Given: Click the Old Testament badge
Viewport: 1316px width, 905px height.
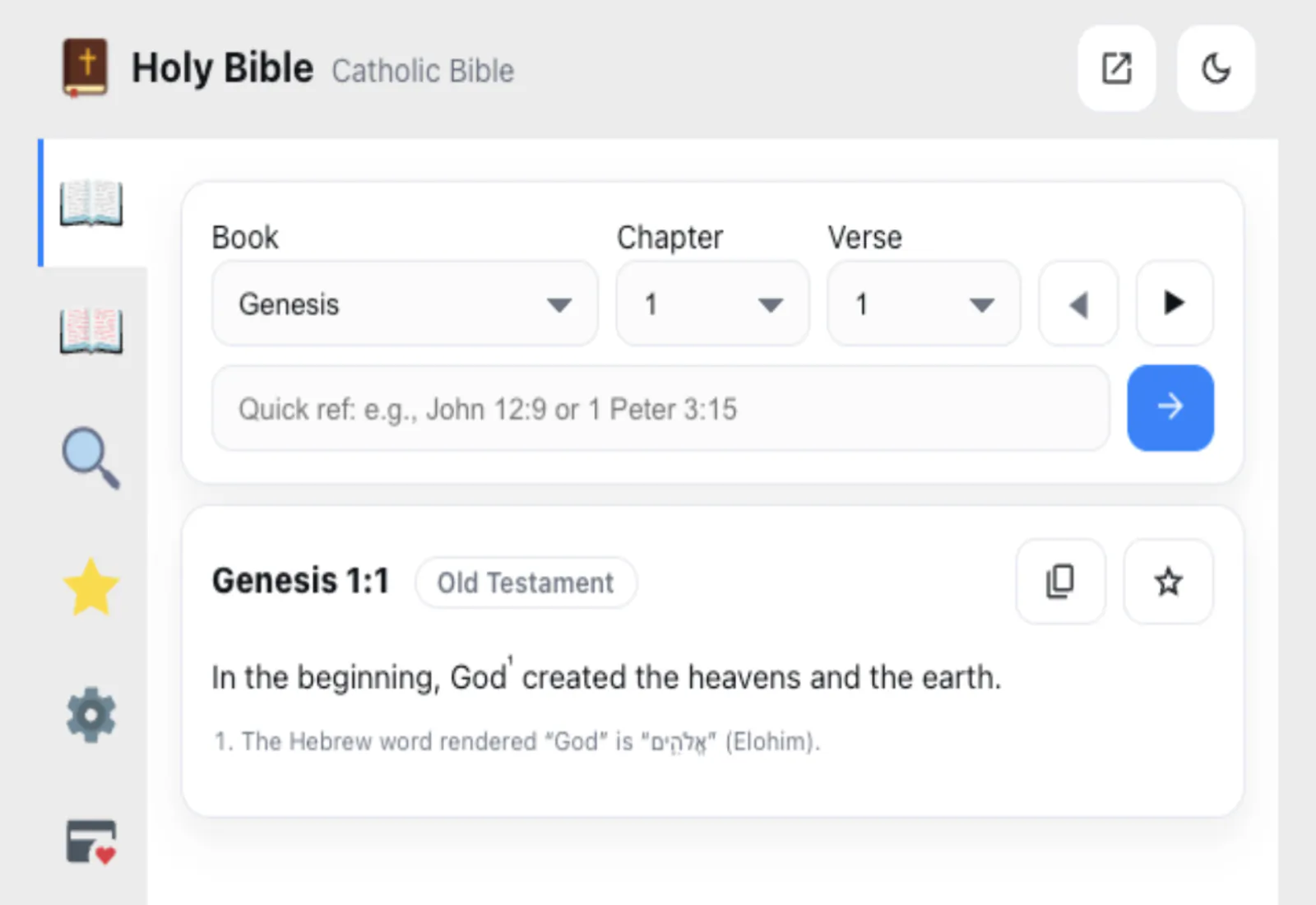Looking at the screenshot, I should [x=525, y=582].
